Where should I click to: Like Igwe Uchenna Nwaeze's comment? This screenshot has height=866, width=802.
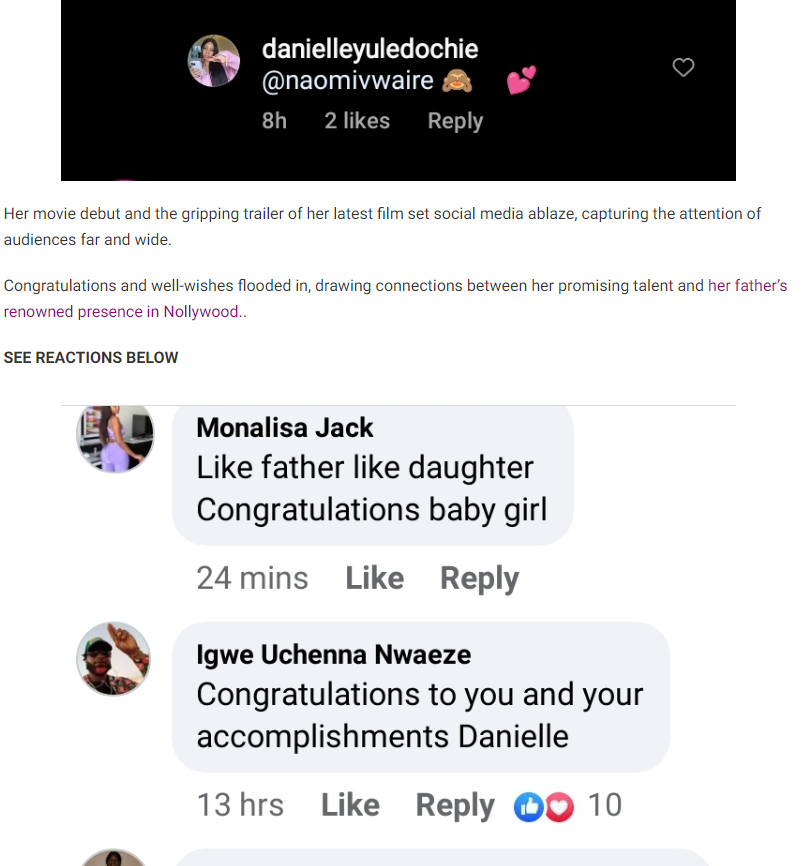pos(350,805)
